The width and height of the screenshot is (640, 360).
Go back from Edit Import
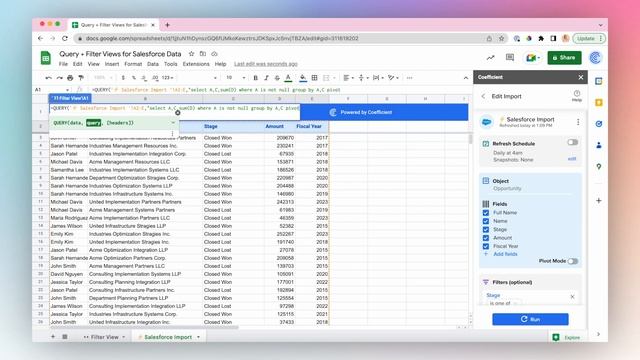tap(484, 96)
